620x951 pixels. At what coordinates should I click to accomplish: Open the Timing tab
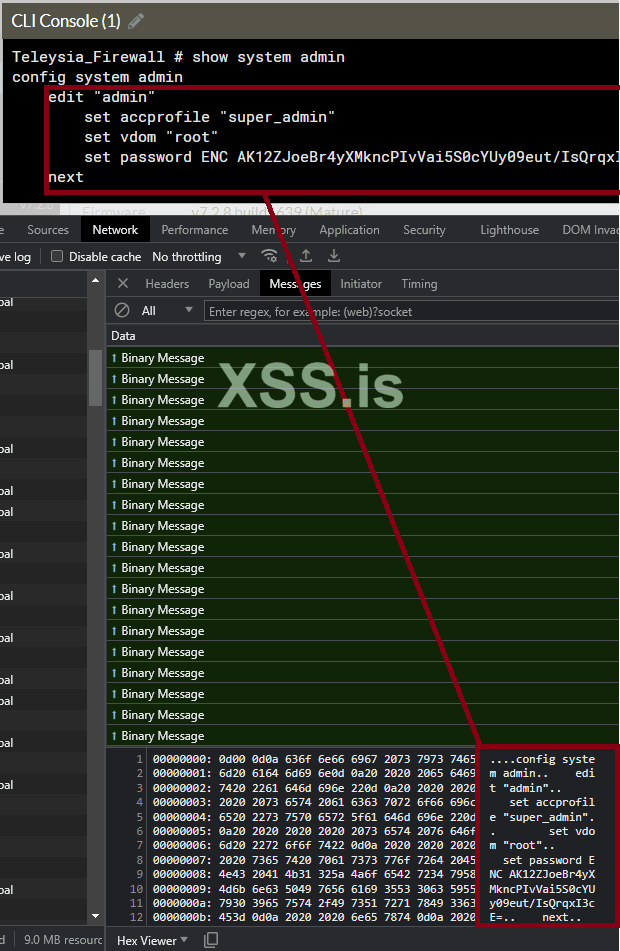pyautogui.click(x=419, y=284)
